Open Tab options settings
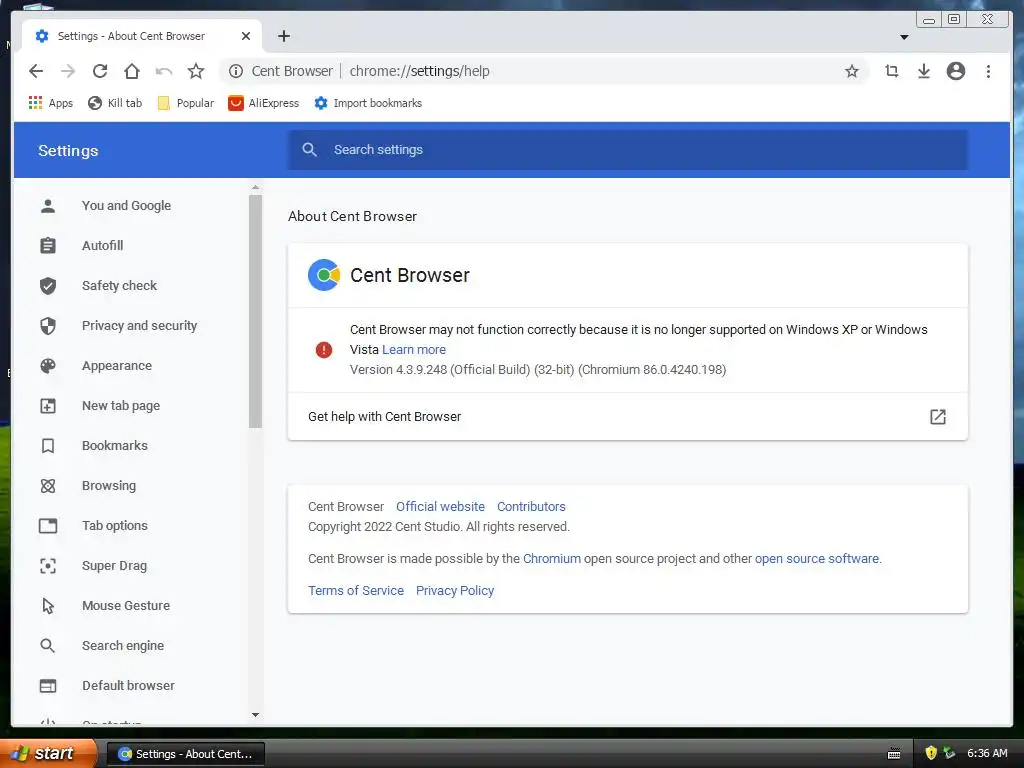The height and width of the screenshot is (768, 1024). [x=115, y=525]
